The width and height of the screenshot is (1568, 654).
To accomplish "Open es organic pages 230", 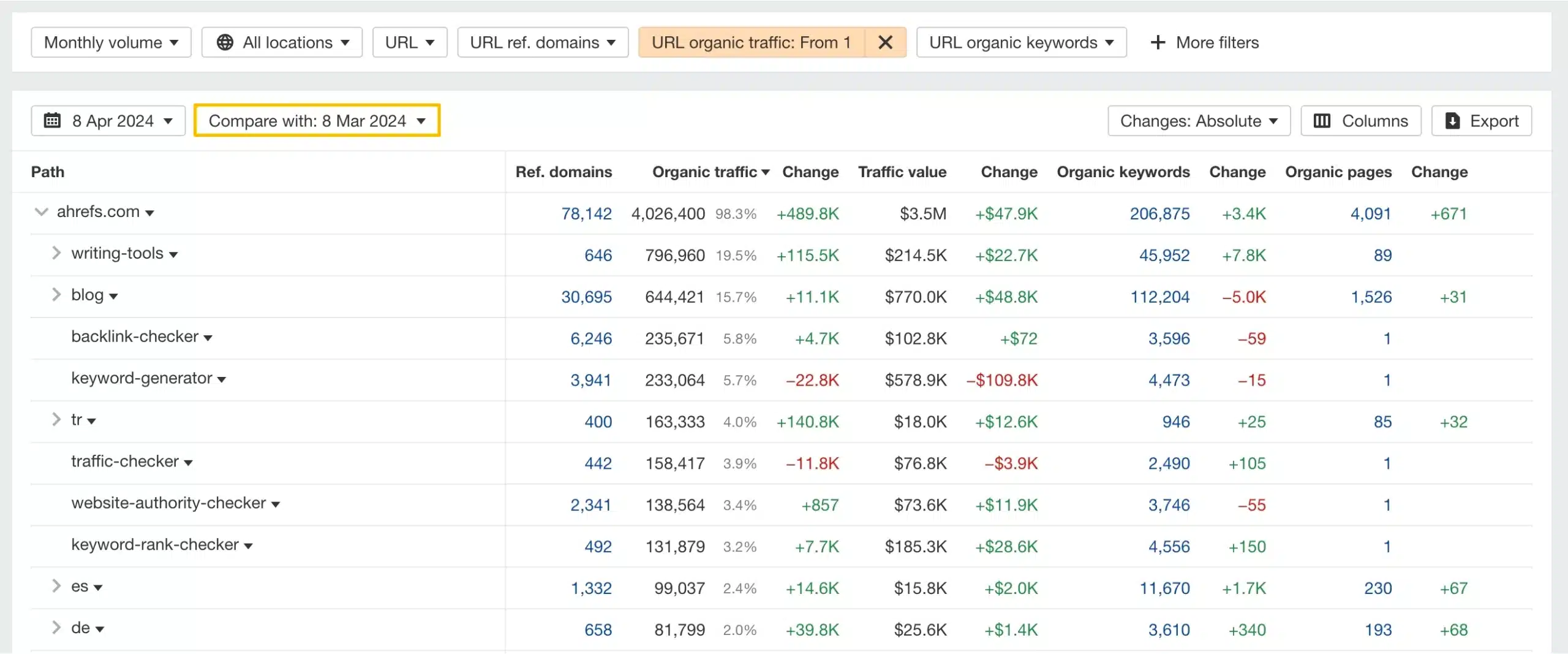I will tap(1378, 588).
